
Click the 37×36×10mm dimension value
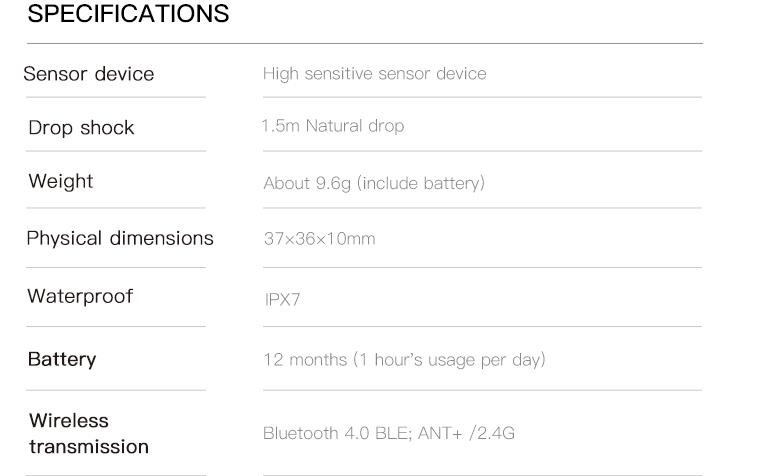(320, 239)
